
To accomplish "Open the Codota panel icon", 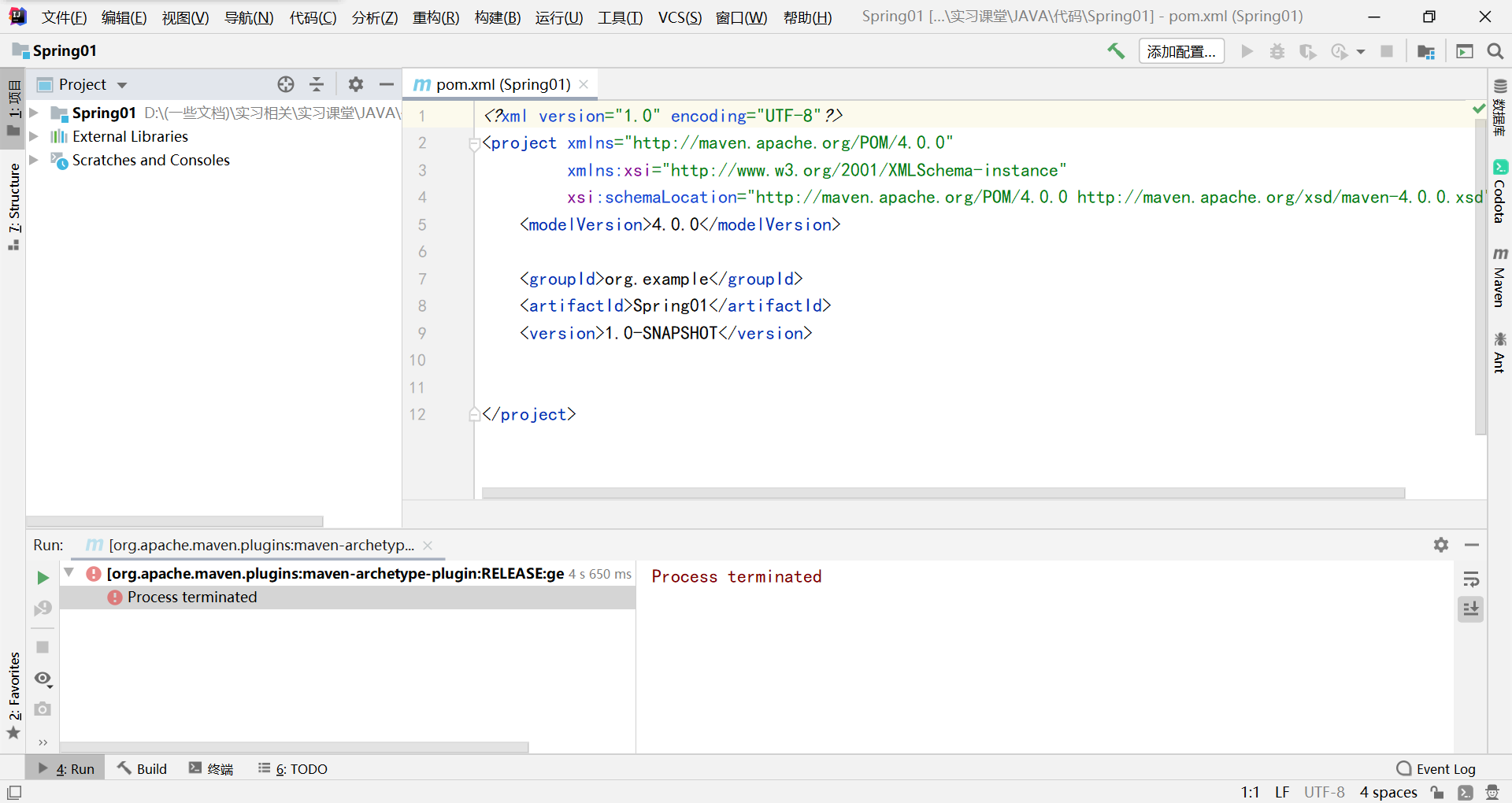I will pos(1501,189).
